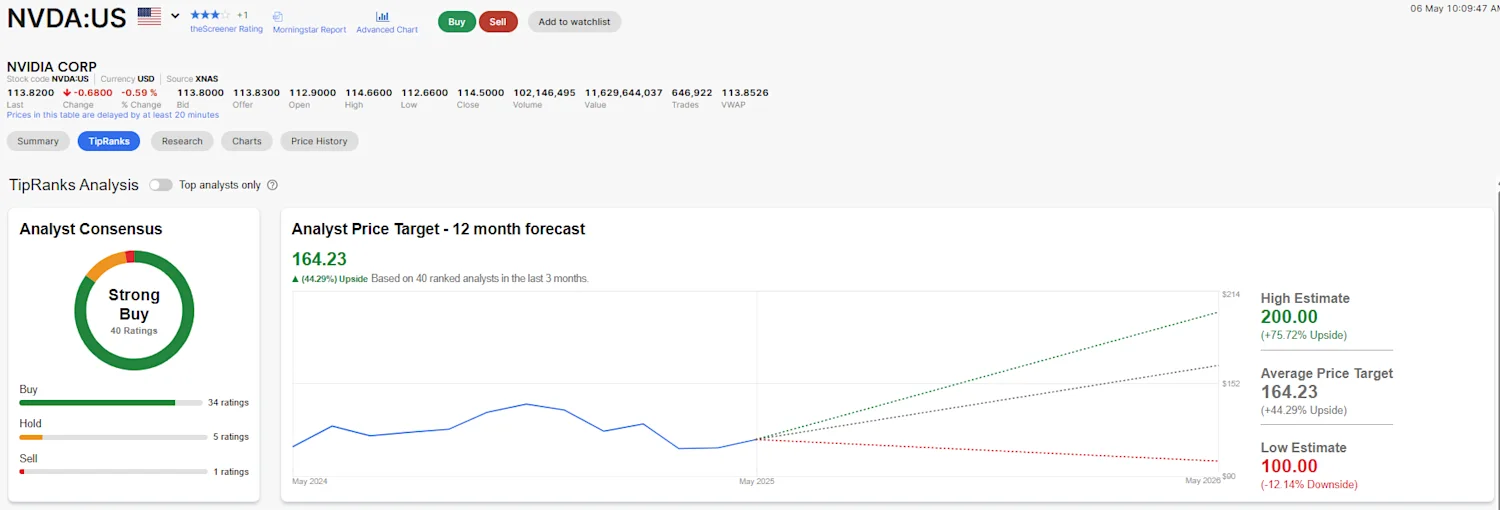This screenshot has width=1500, height=510.
Task: Click the help icon beside Top analysts only
Action: point(272,185)
